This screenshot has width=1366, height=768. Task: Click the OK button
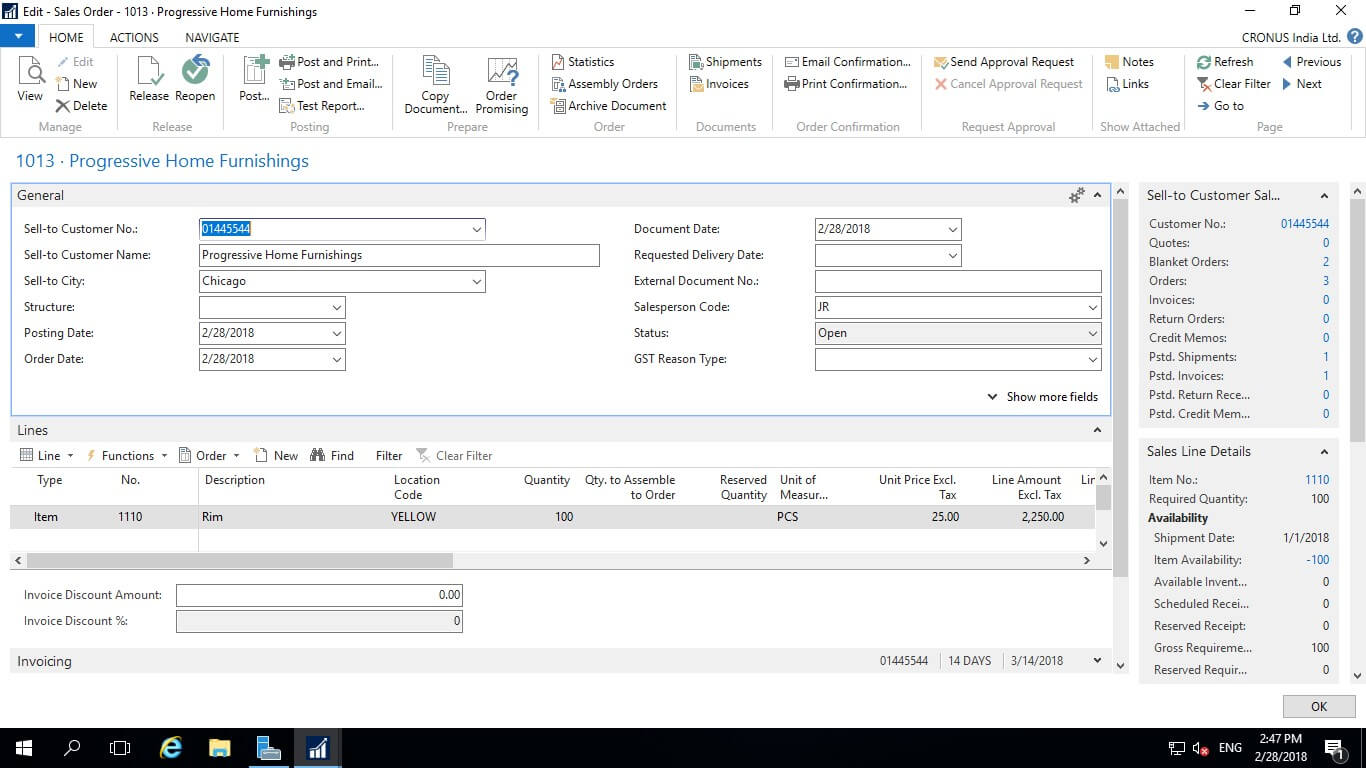pos(1318,706)
